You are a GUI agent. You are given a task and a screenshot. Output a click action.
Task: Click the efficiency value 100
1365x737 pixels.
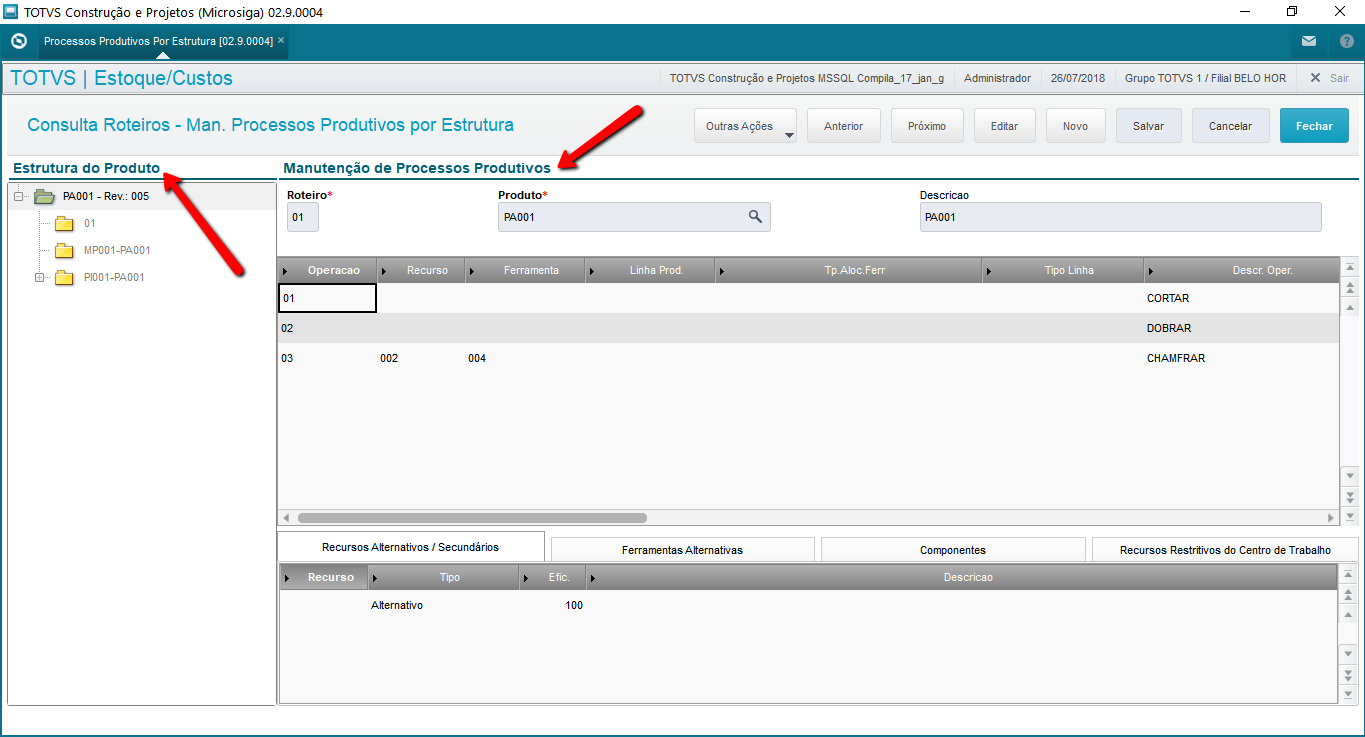point(553,605)
